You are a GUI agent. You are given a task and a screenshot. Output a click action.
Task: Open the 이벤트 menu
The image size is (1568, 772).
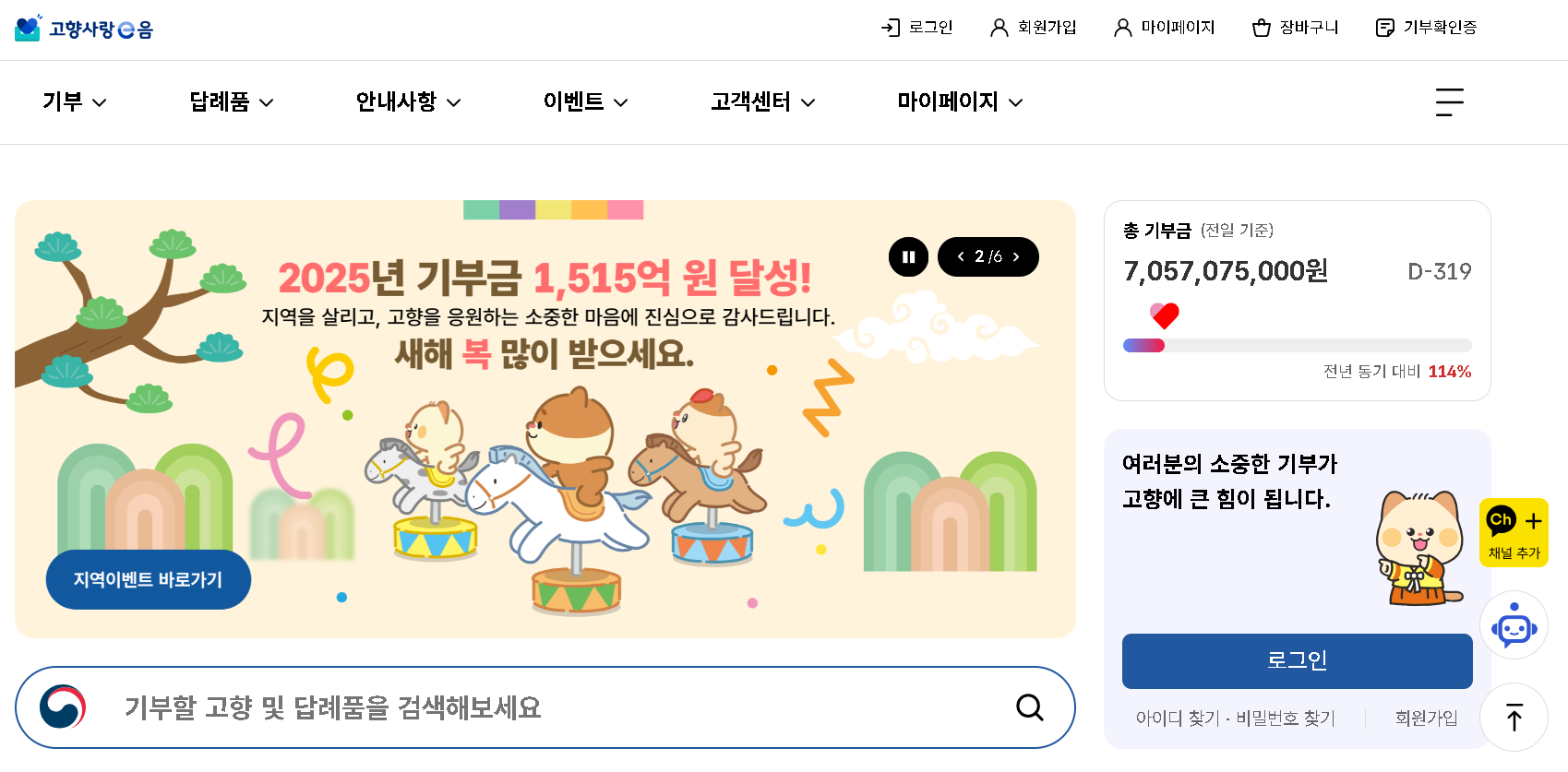(x=585, y=102)
